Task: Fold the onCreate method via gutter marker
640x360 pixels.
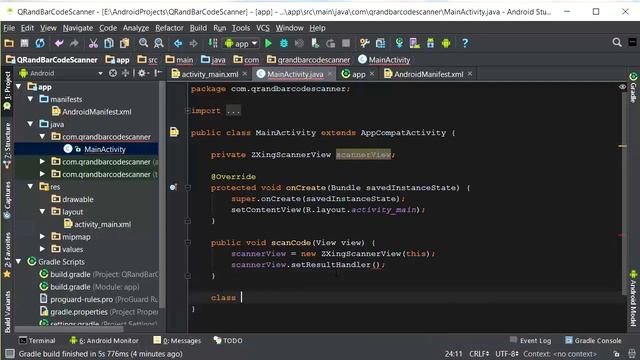Action: pyautogui.click(x=188, y=188)
